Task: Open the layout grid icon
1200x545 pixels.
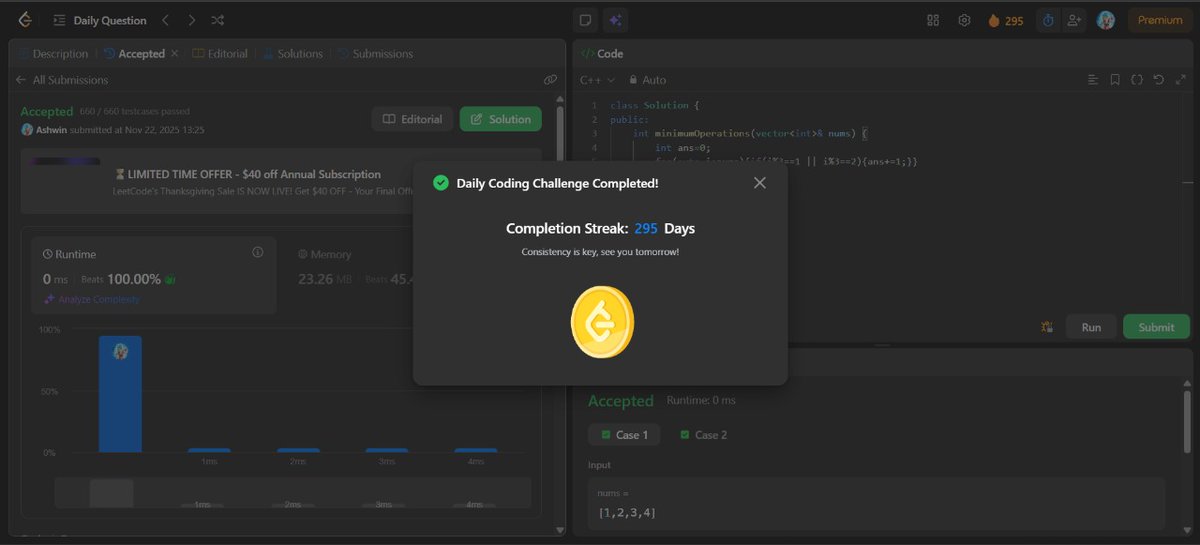Action: tap(933, 20)
